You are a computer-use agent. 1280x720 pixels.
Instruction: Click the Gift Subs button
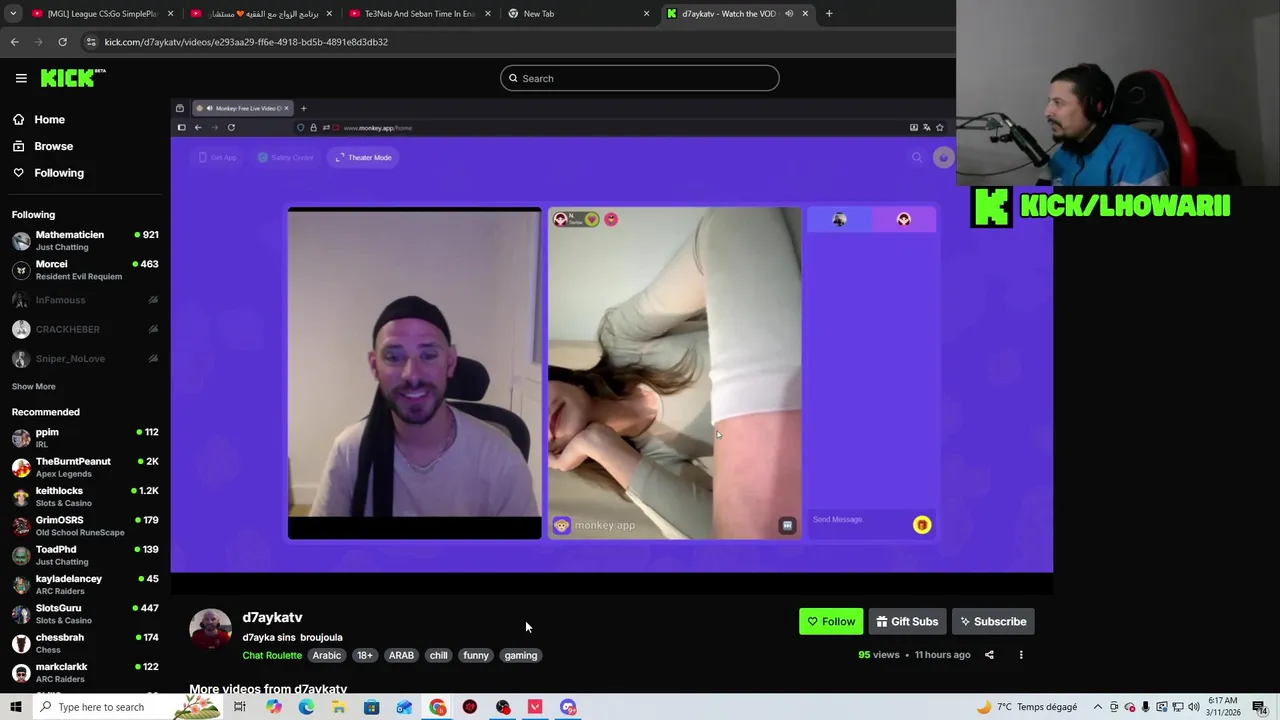click(x=907, y=622)
